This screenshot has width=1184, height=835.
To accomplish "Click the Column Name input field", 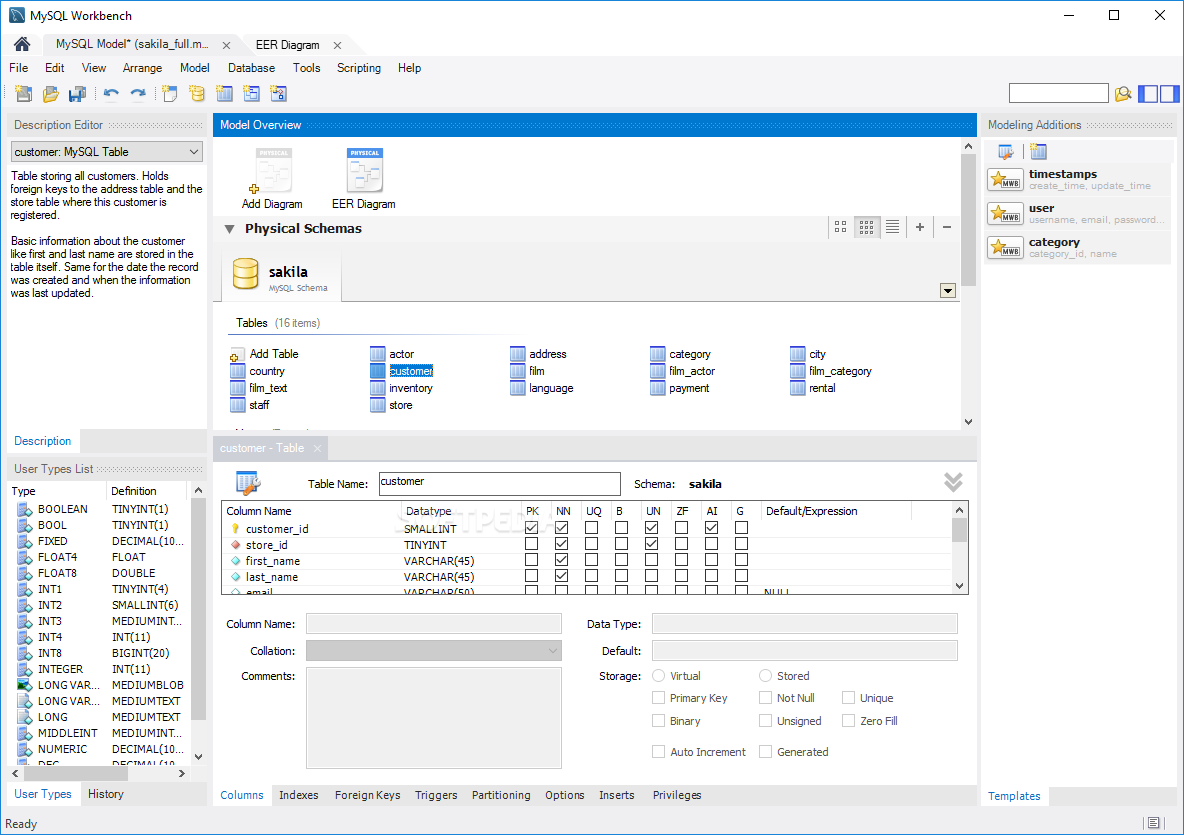I will pyautogui.click(x=433, y=624).
